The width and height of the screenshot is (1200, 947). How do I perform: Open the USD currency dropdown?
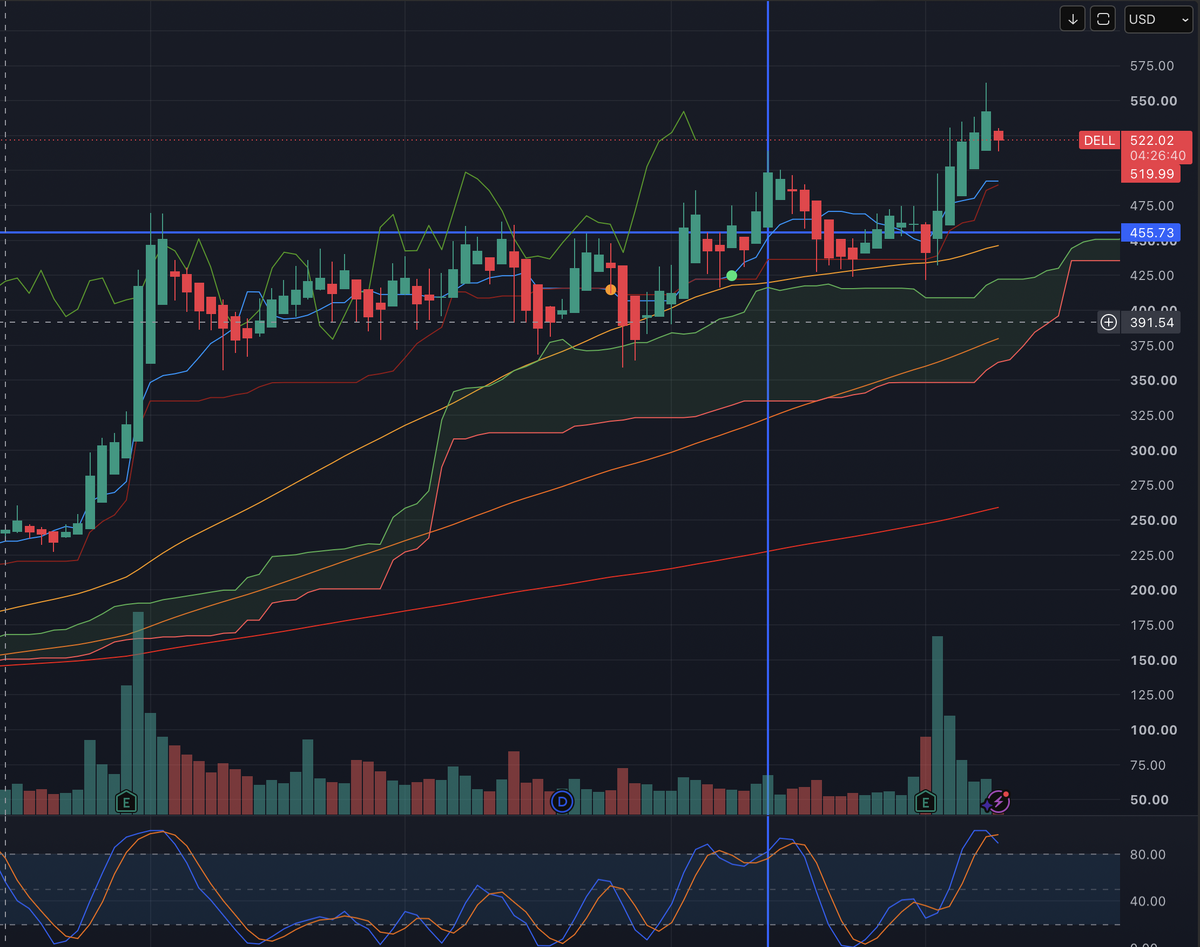(x=1157, y=19)
